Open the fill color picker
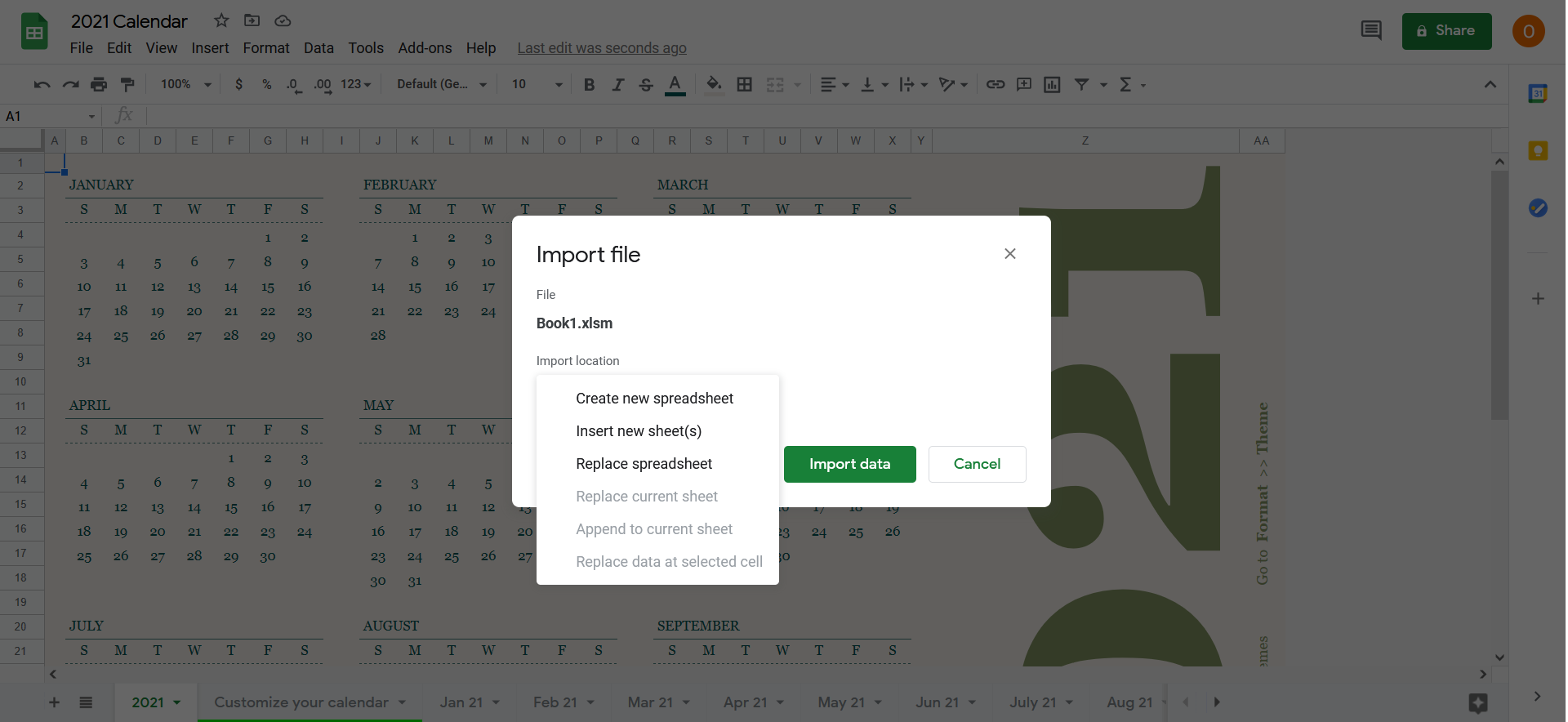Image resolution: width=1568 pixels, height=722 pixels. click(x=714, y=84)
